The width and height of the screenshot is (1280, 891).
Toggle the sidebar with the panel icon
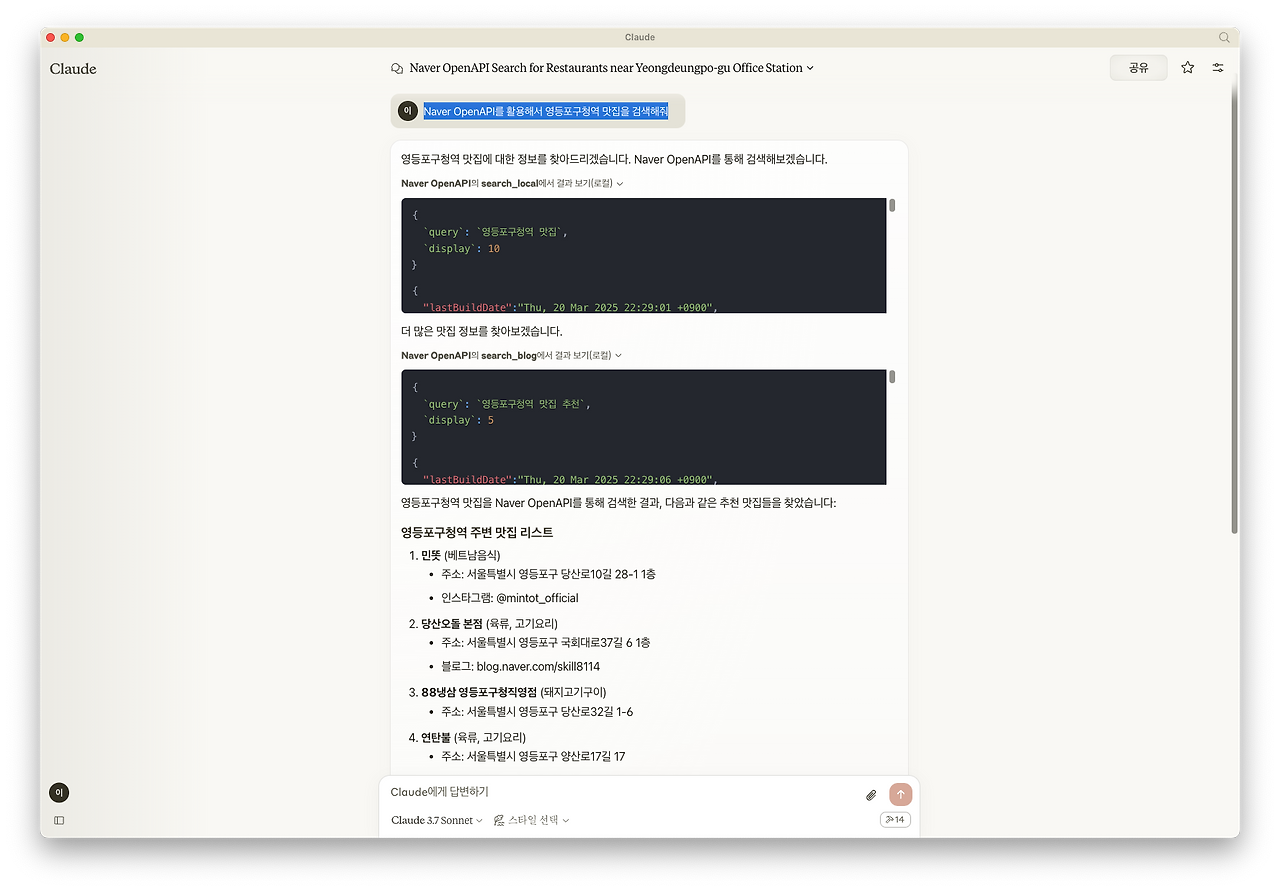[x=58, y=820]
